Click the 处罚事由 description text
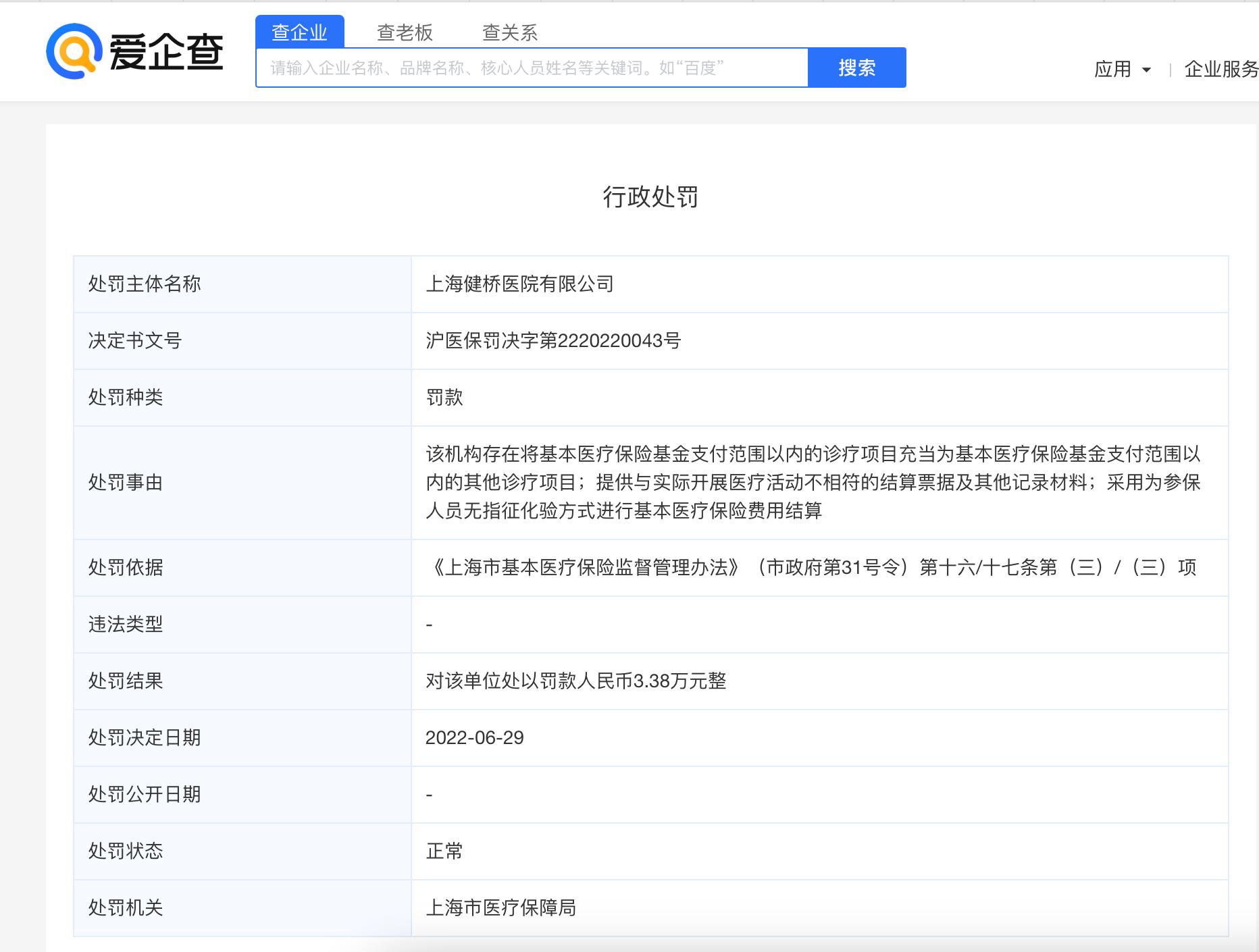Image resolution: width=1259 pixels, height=952 pixels. [x=813, y=482]
